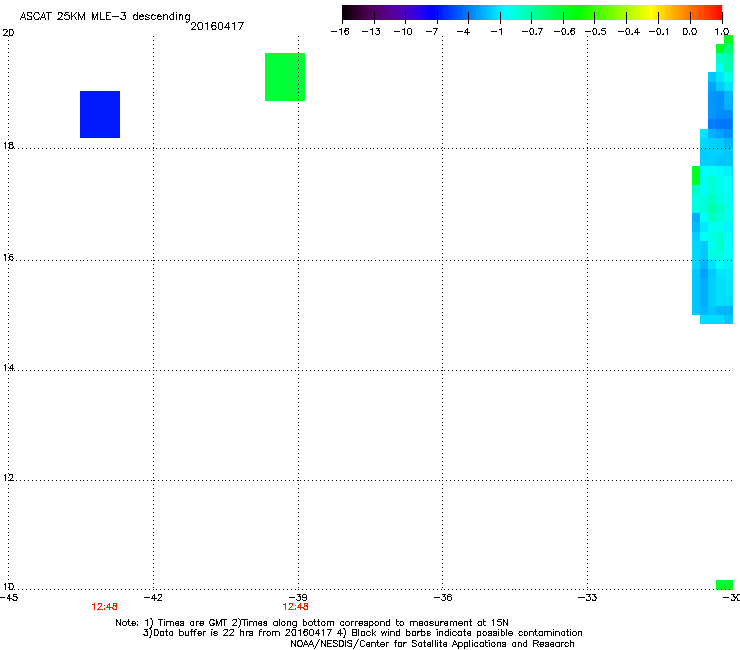This screenshot has width=740, height=650.
Task: Select the "-0.7" color scale label
Action: [532, 32]
